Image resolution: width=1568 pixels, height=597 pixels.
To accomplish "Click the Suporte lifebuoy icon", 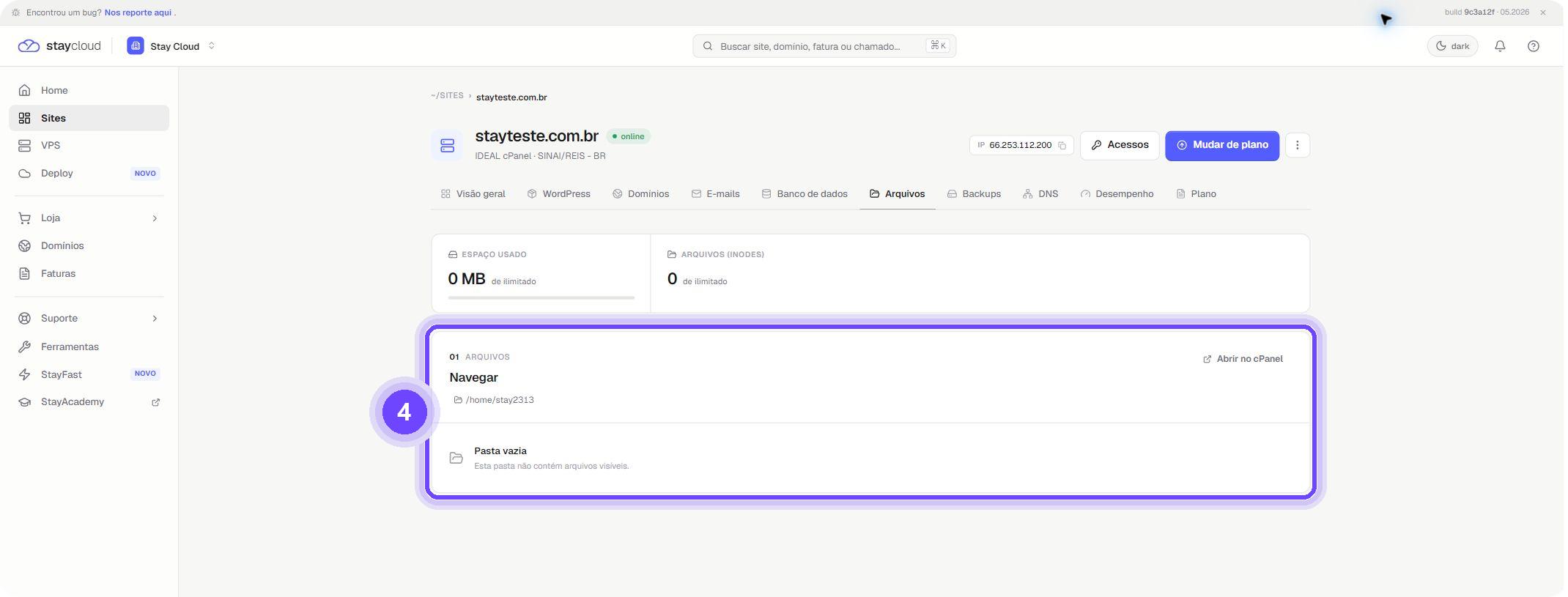I will tap(24, 319).
